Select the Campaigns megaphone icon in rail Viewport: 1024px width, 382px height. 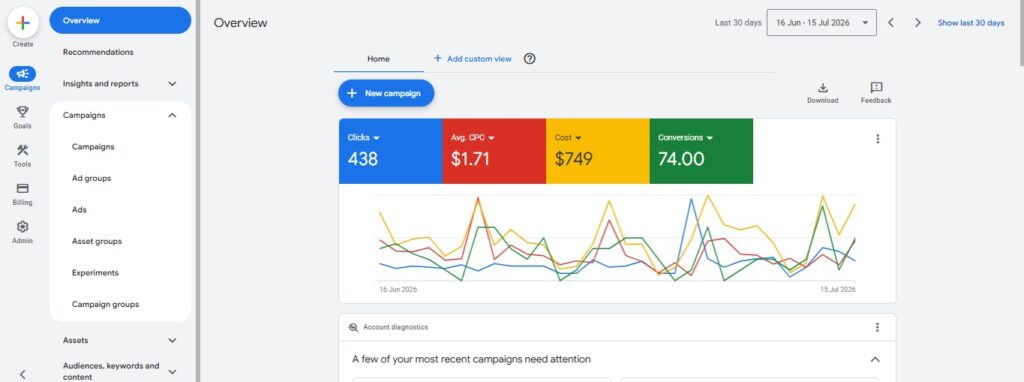(x=23, y=74)
